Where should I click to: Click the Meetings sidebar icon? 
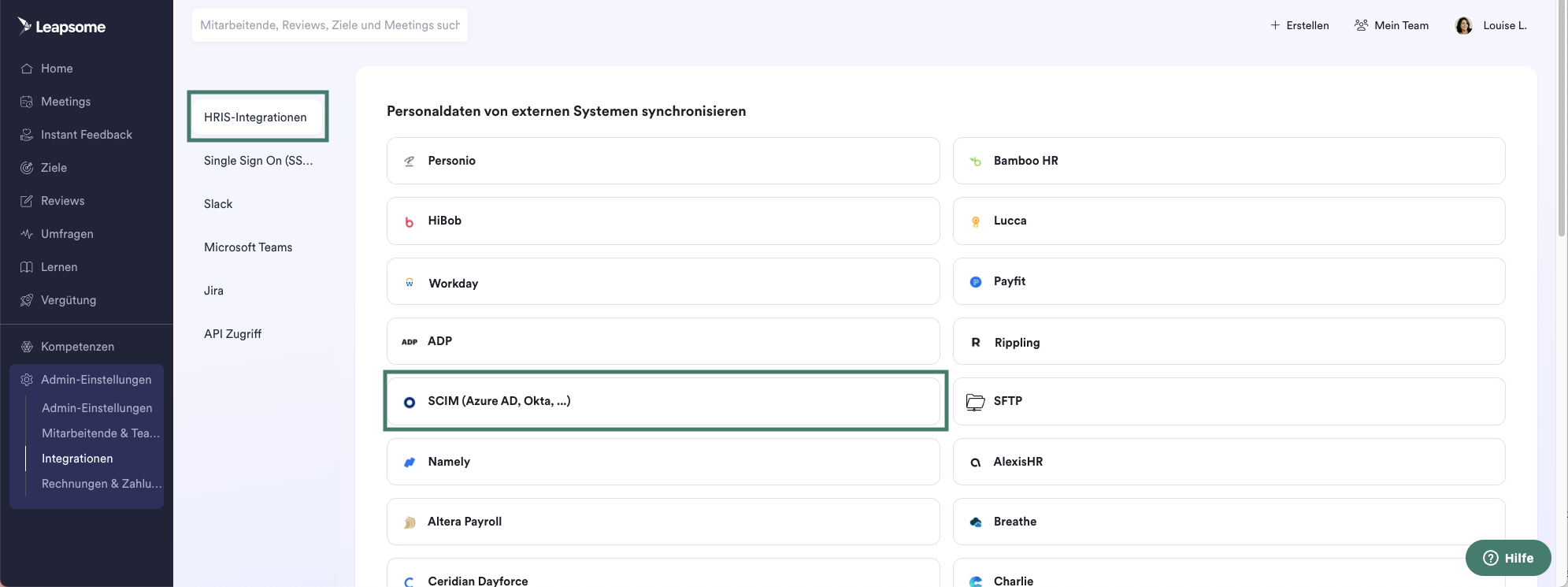27,102
